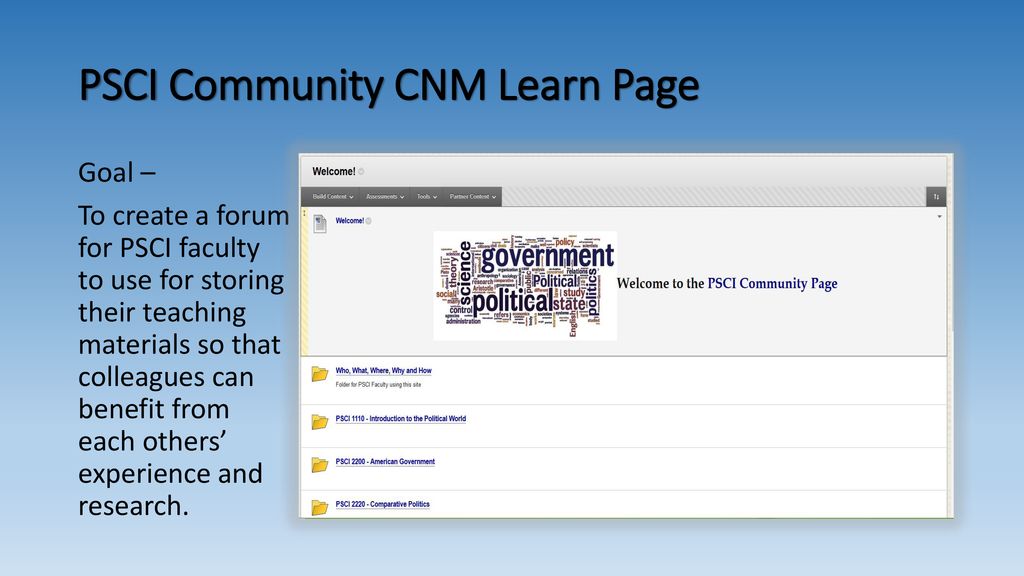The image size is (1024, 576).
Task: Click the slide title 'PSCI Community CNM Learn Page'
Action: [389, 86]
